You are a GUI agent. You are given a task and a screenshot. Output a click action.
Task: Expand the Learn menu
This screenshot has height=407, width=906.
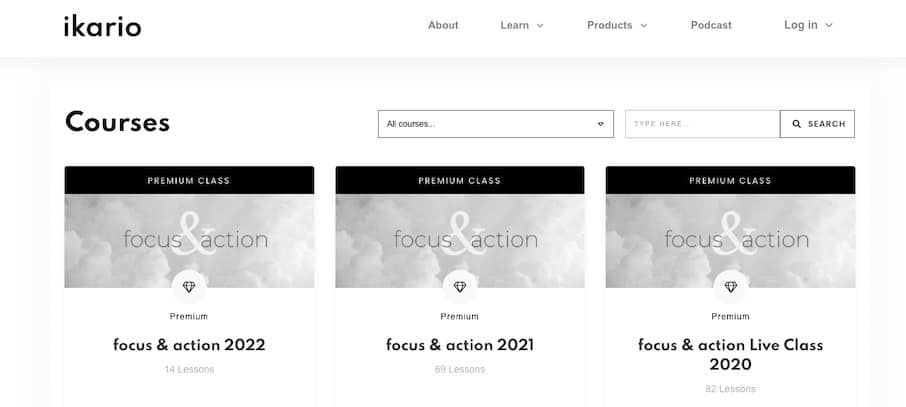pyautogui.click(x=522, y=25)
